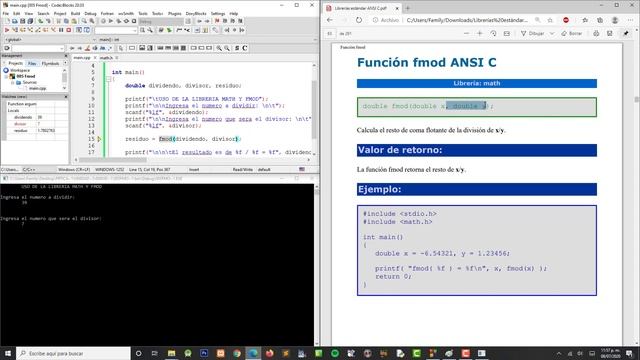Click the PDF print icon
The width and height of the screenshot is (640, 360).
click(596, 33)
